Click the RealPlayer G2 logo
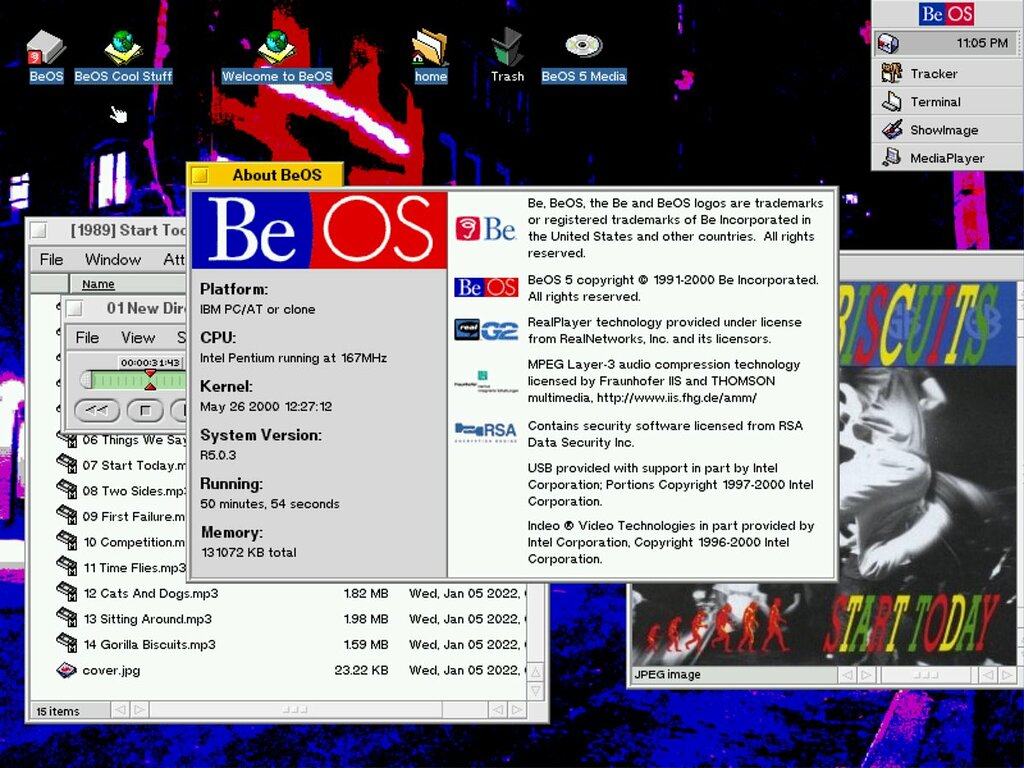Image resolution: width=1024 pixels, height=768 pixels. 486,330
